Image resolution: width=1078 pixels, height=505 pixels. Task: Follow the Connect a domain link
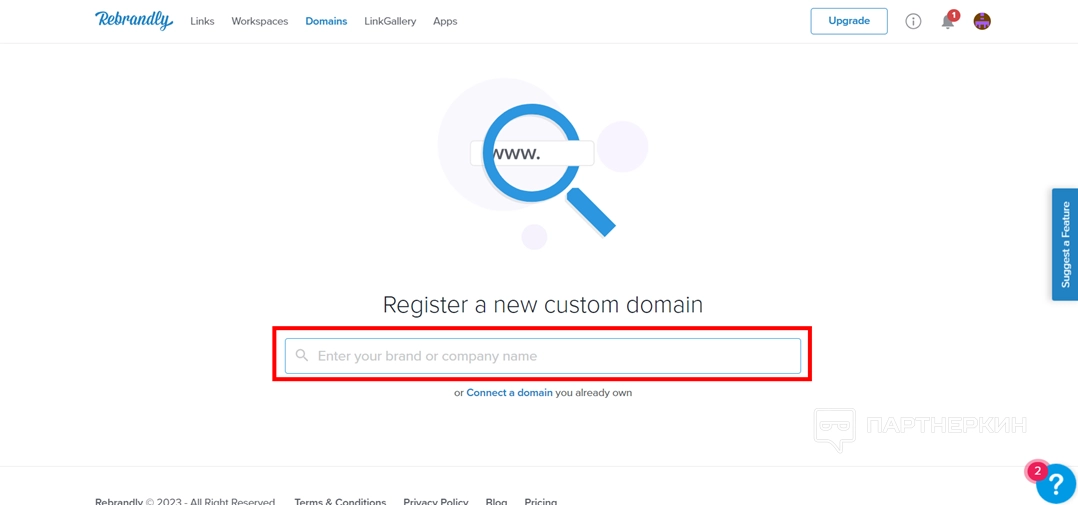point(509,393)
